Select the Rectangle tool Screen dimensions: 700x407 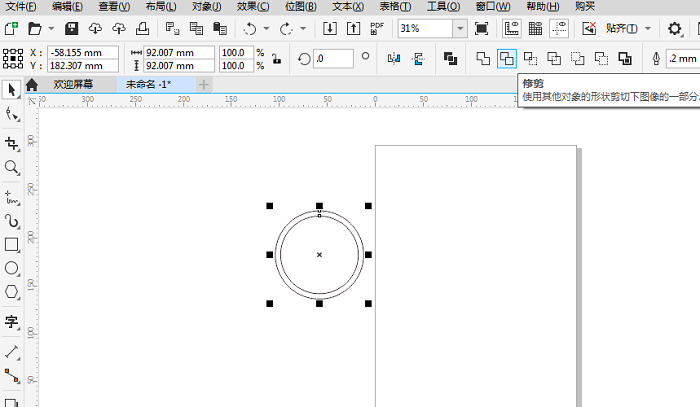pyautogui.click(x=12, y=244)
